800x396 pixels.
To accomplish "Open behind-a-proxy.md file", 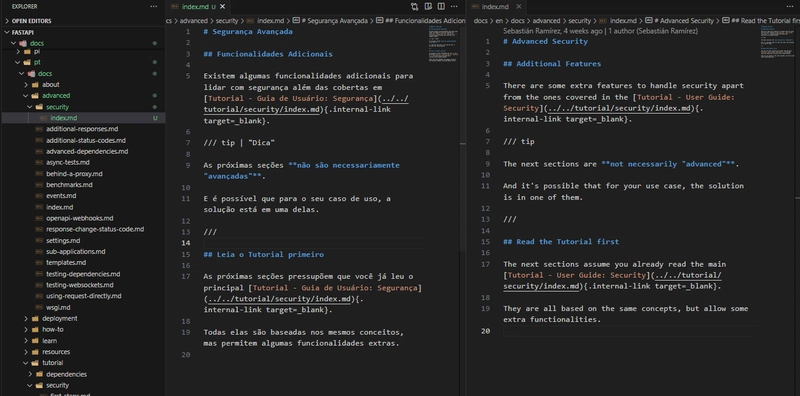I will point(74,174).
